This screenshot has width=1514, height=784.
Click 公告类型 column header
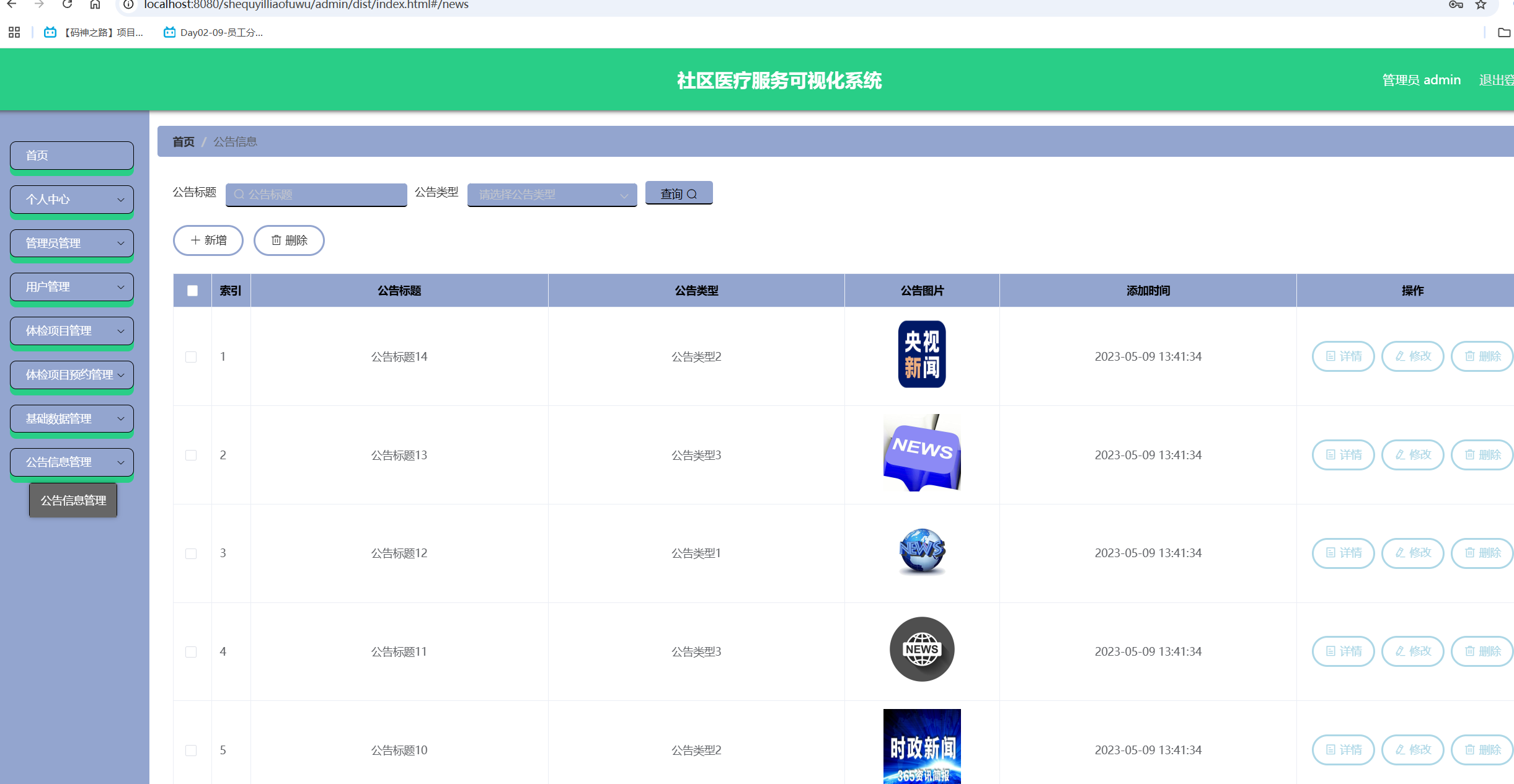[x=696, y=291]
